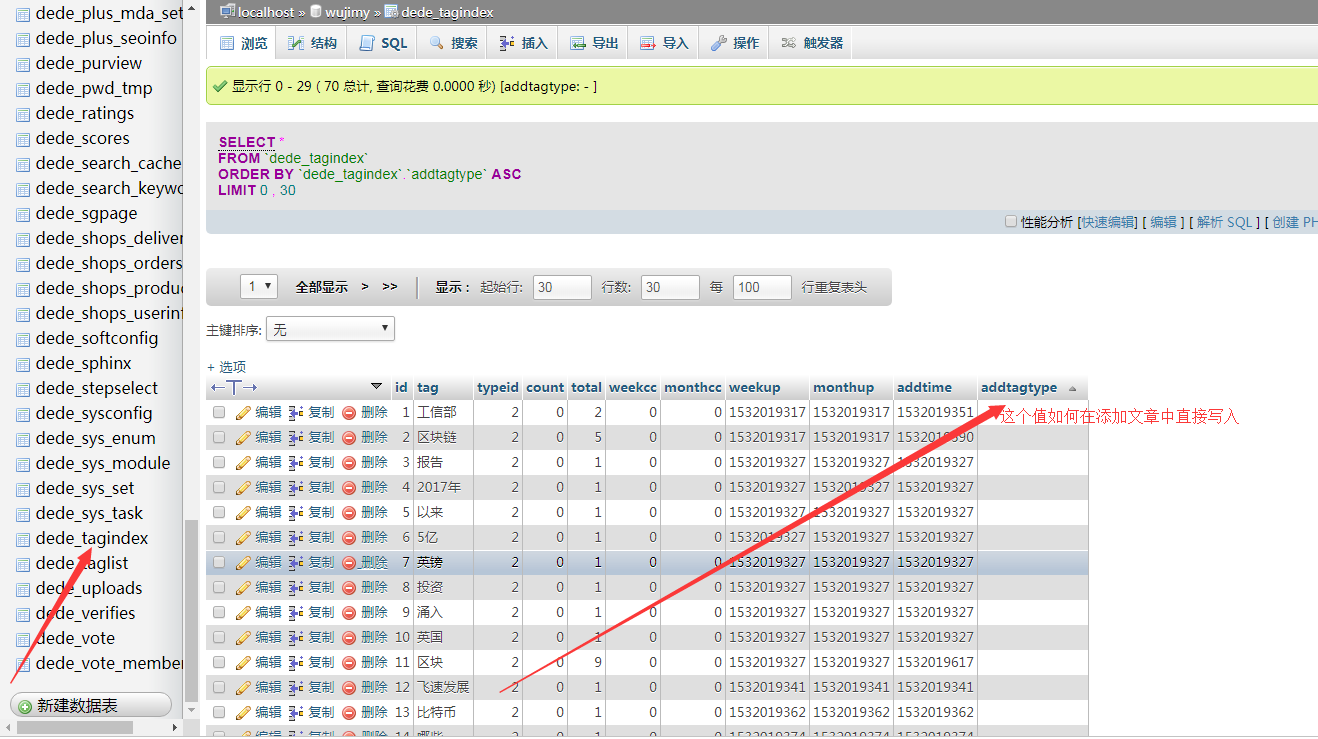Switch to the 导出 export tab
Screen dimensions: 1318x739
point(594,43)
